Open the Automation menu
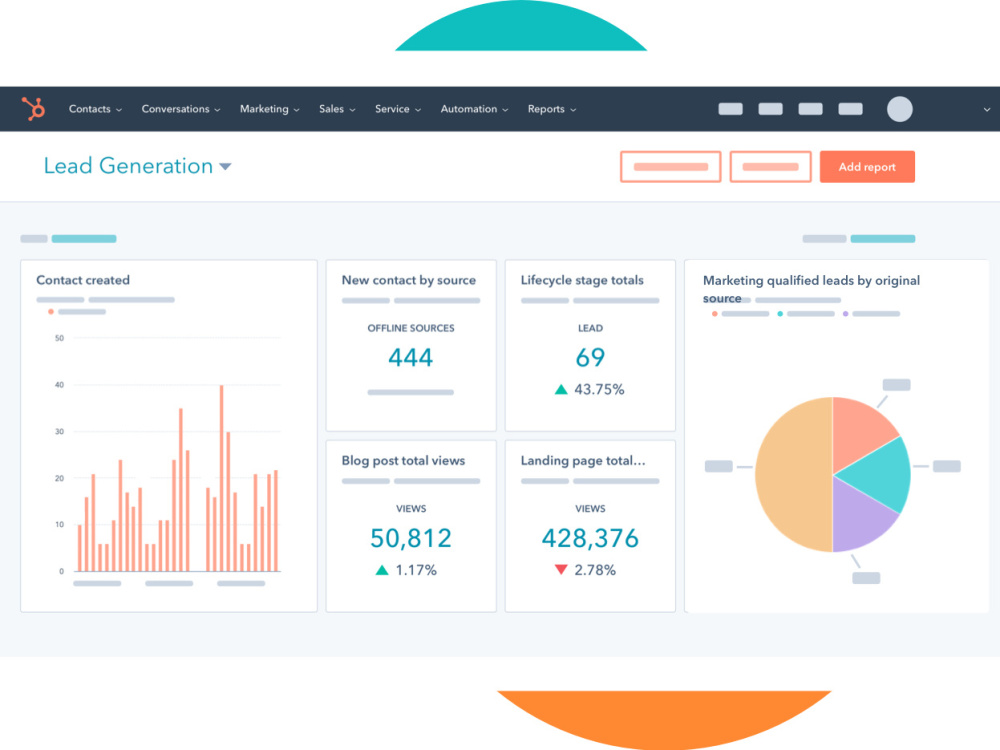Image resolution: width=1000 pixels, height=750 pixels. click(474, 109)
